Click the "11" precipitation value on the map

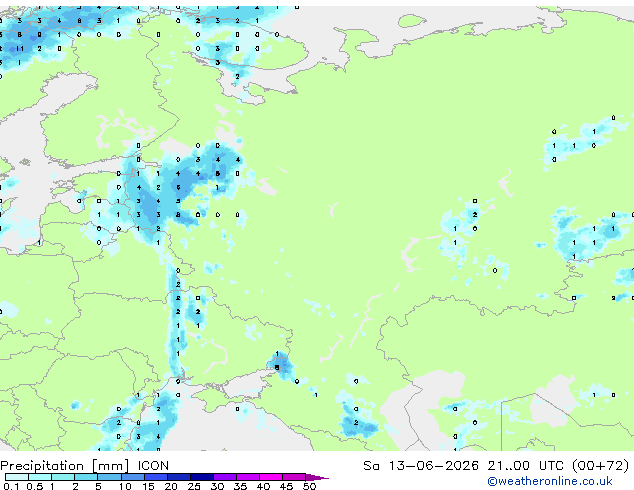(x=19, y=49)
